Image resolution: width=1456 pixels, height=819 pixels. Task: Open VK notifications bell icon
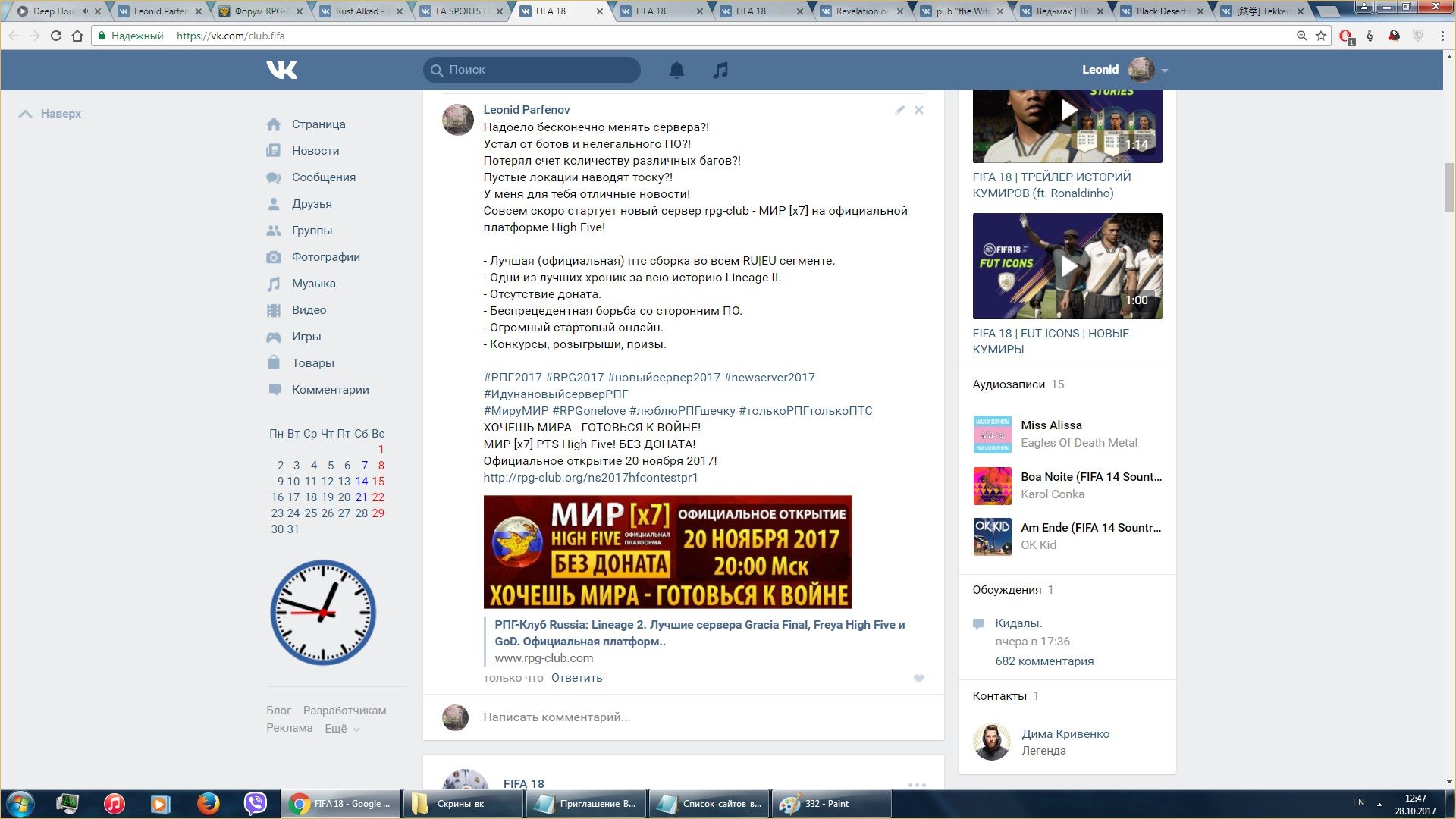point(676,70)
